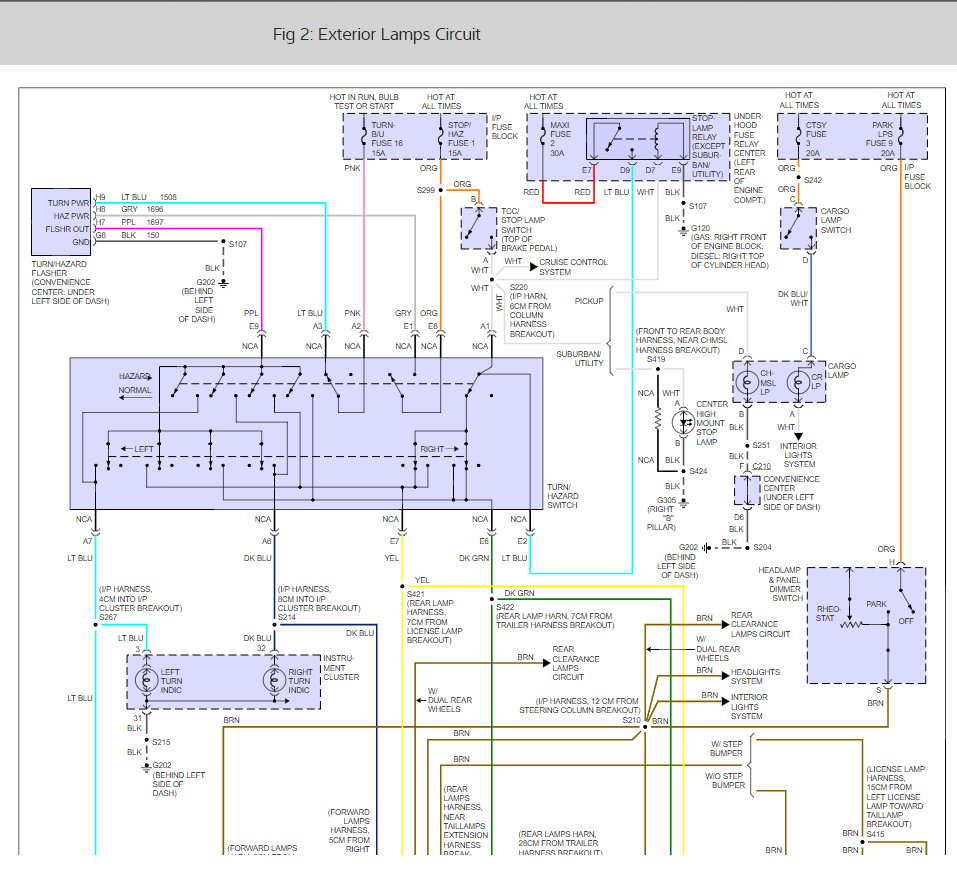Click the 'HAZARD' label in the switch

(134, 376)
